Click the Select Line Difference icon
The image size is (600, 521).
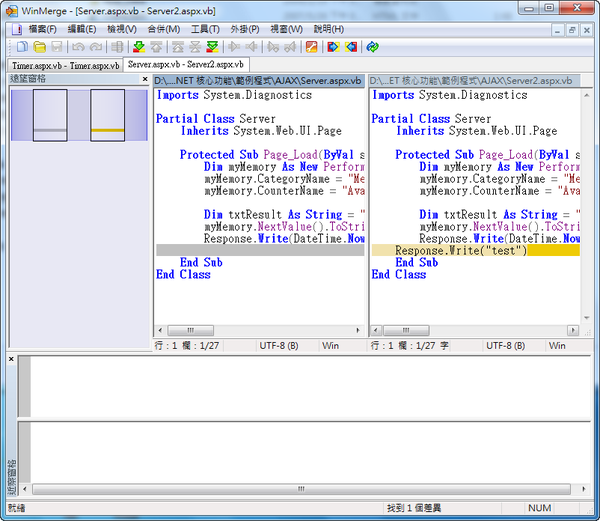pos(117,47)
